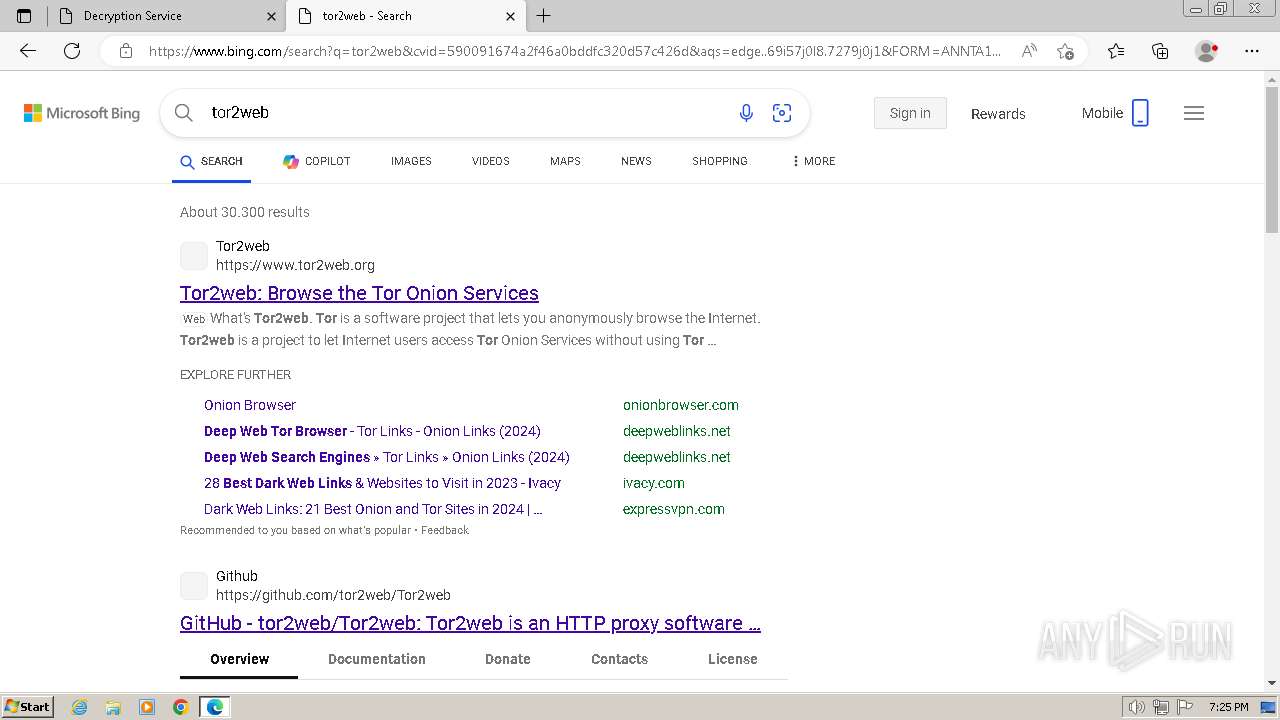
Task: Select the Contacts tab under GitHub result
Action: coord(619,659)
